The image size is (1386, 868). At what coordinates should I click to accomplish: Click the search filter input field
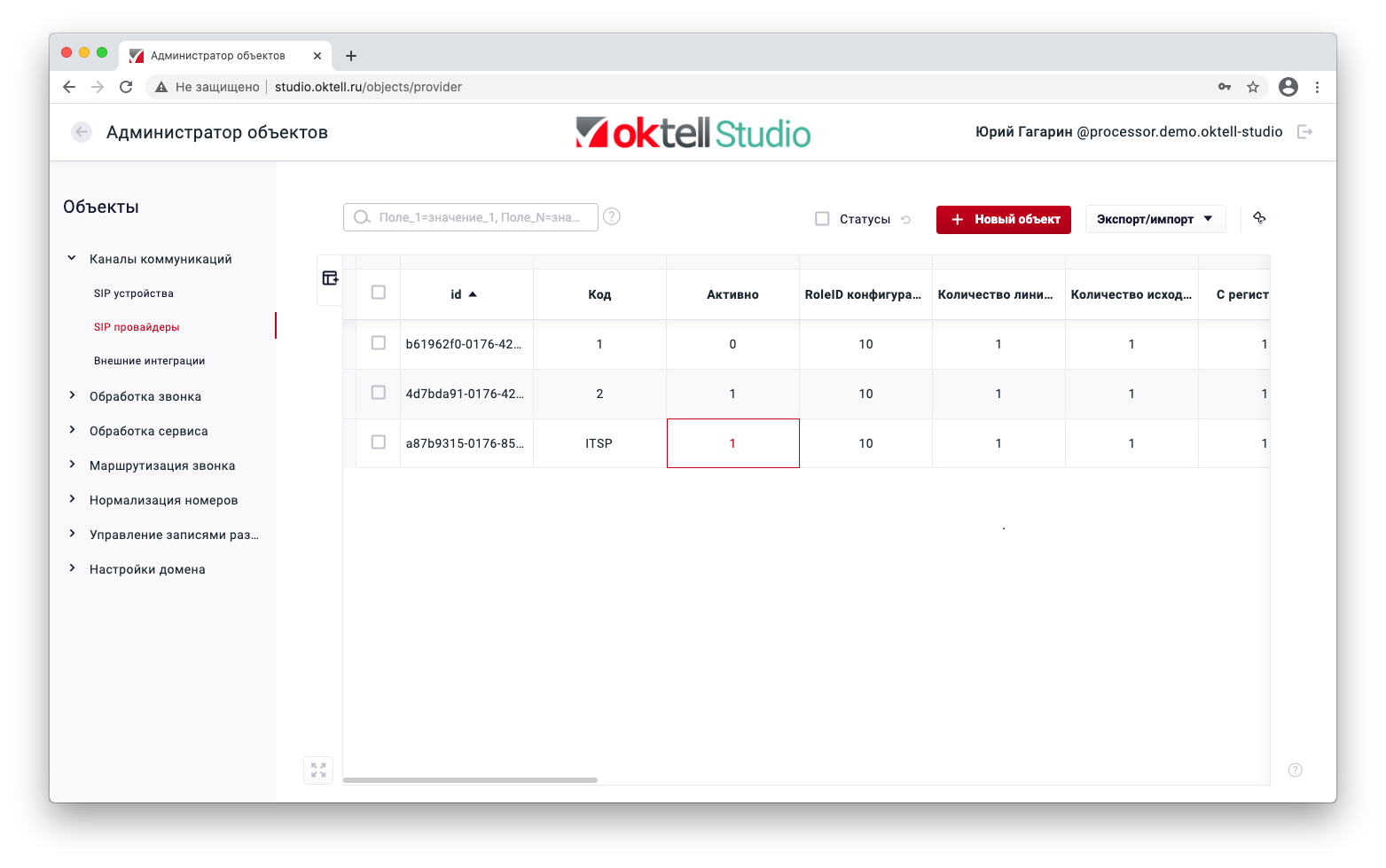tap(471, 217)
